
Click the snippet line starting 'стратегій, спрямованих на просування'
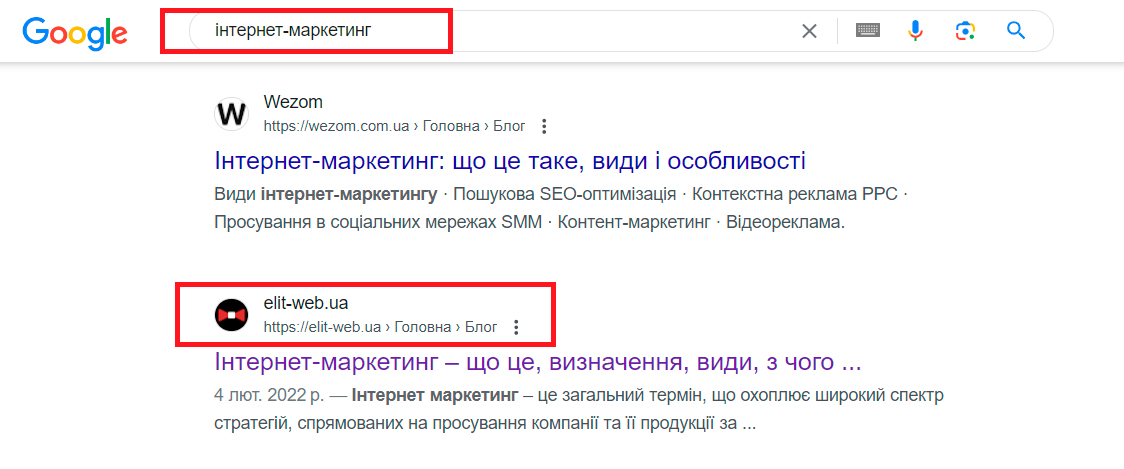click(x=485, y=423)
